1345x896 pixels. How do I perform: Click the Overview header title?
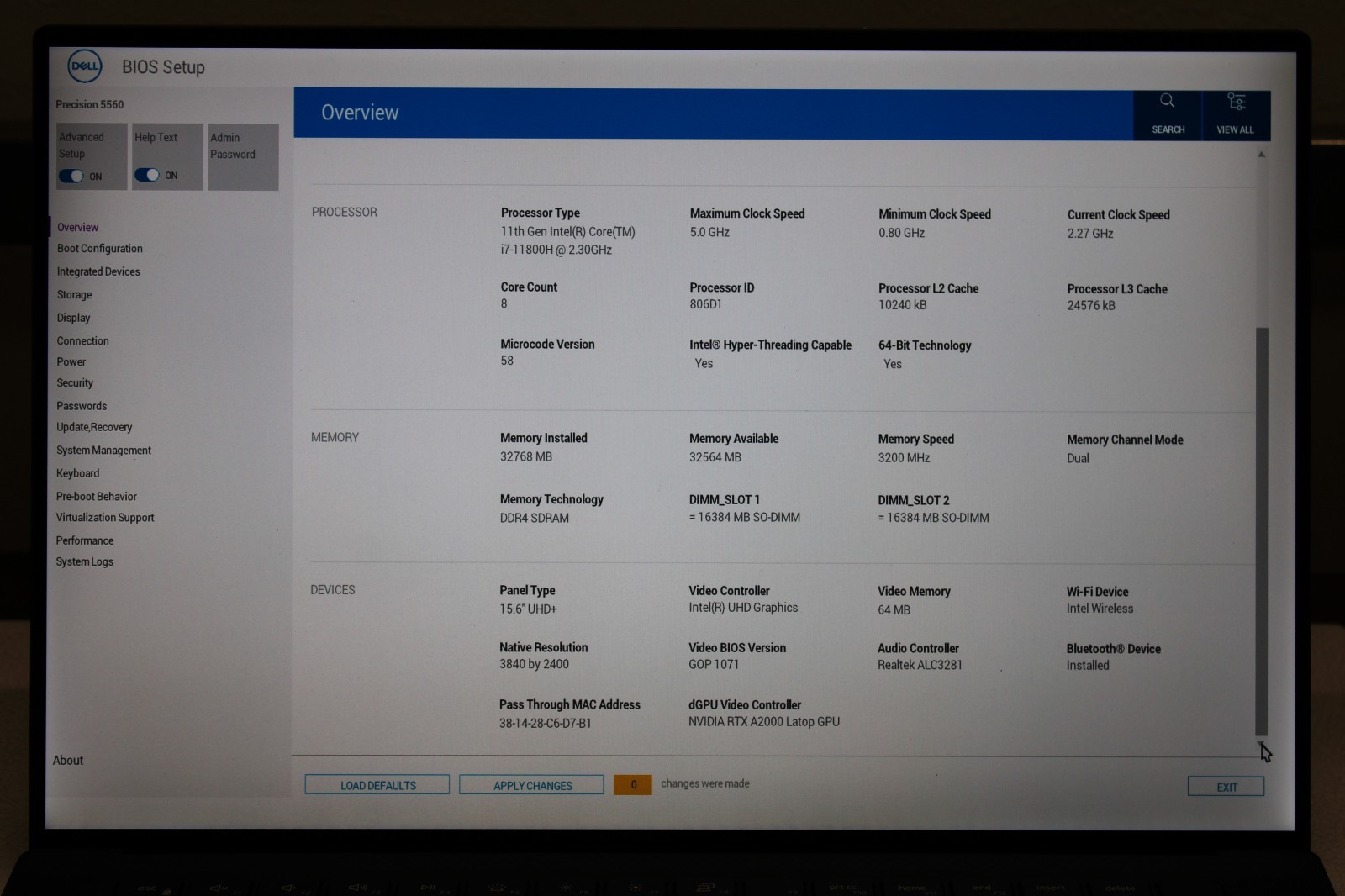(x=360, y=113)
